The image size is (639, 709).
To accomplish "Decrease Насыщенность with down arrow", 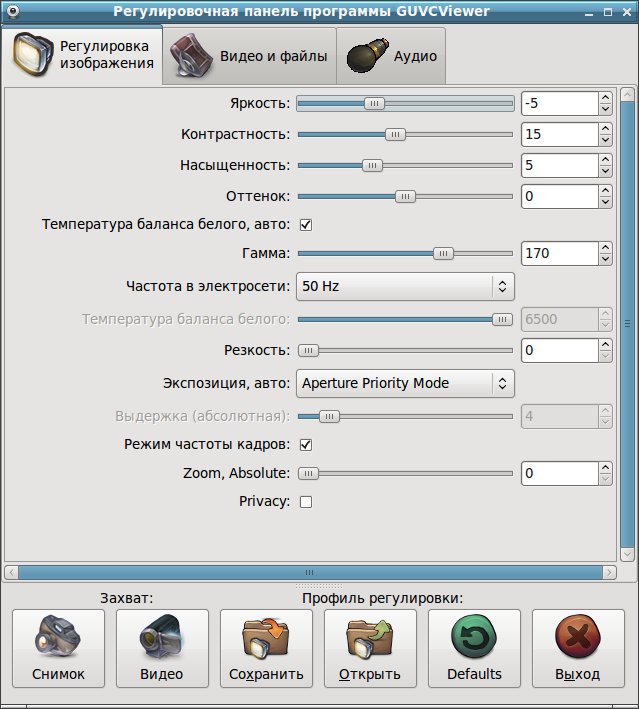I will tap(606, 171).
